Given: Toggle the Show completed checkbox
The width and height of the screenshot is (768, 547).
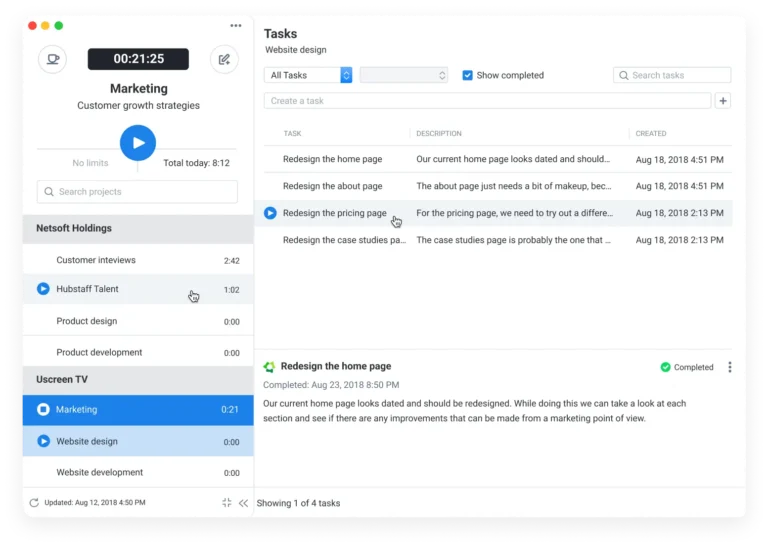Looking at the screenshot, I should click(x=467, y=75).
